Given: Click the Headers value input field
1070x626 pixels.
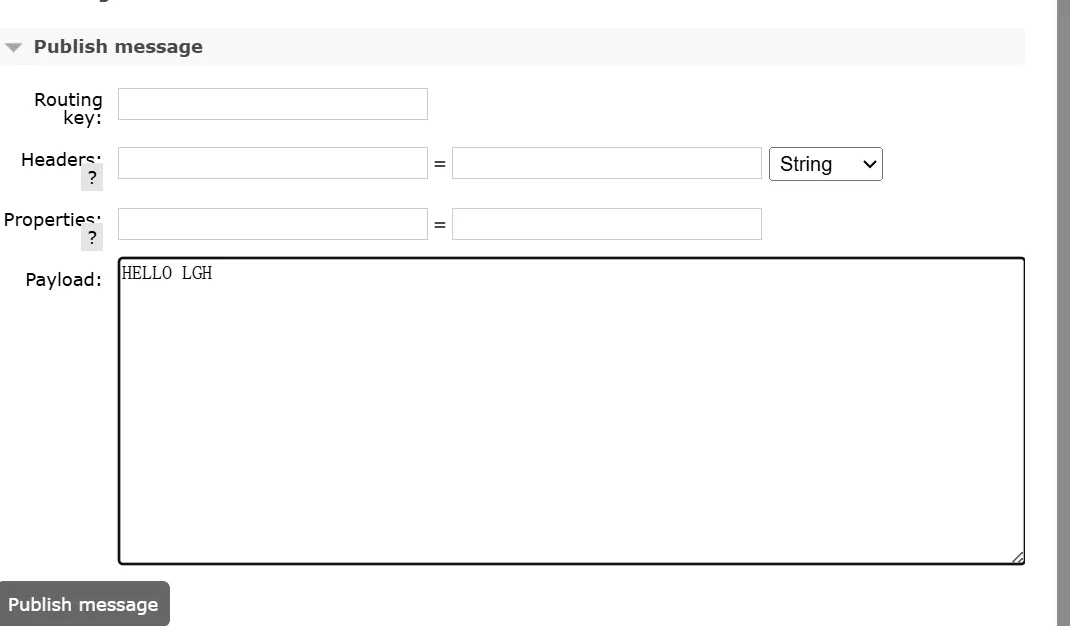Looking at the screenshot, I should coord(606,163).
